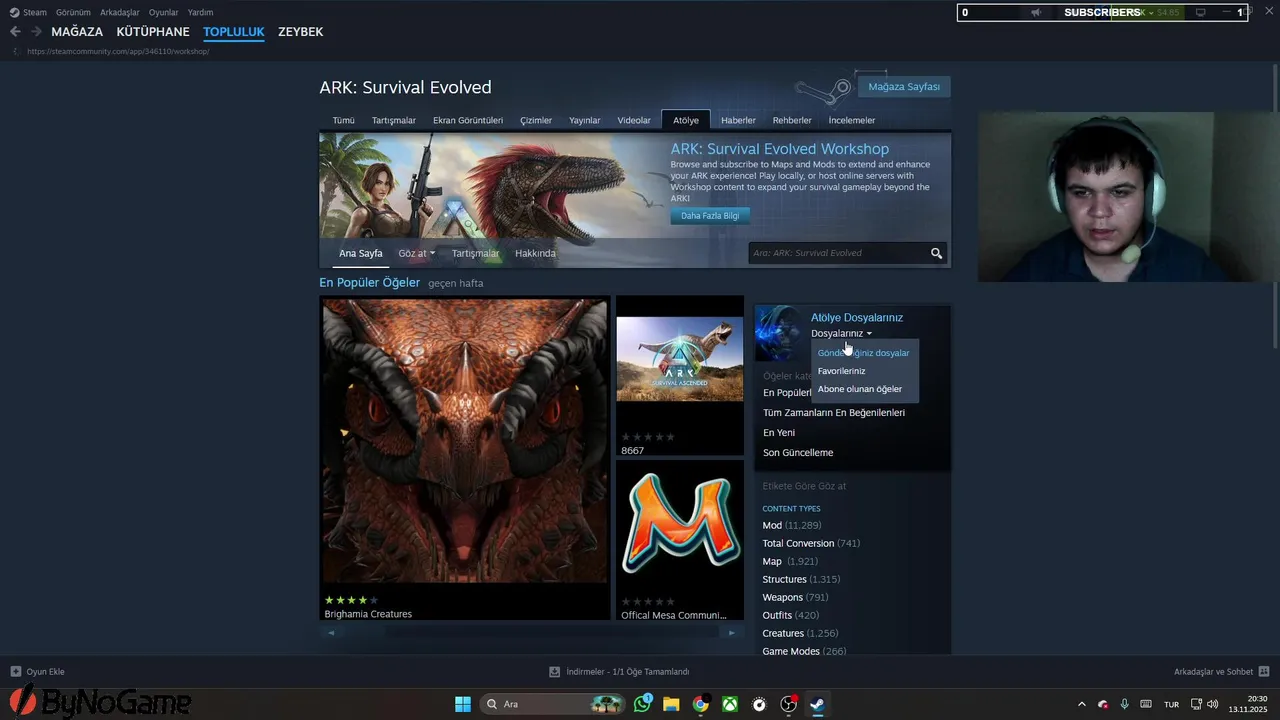Open the Windows Start menu

pos(463,704)
